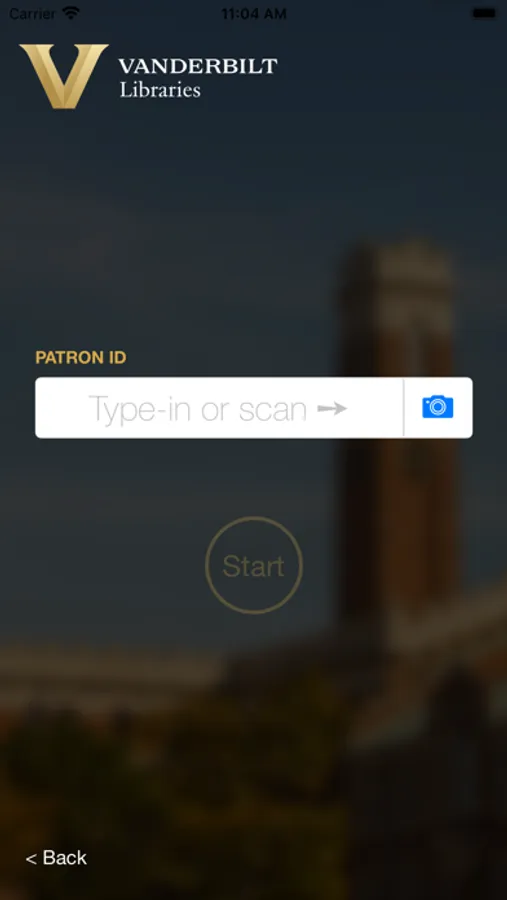
Task: Click the blurred tower in background
Action: (x=401, y=436)
